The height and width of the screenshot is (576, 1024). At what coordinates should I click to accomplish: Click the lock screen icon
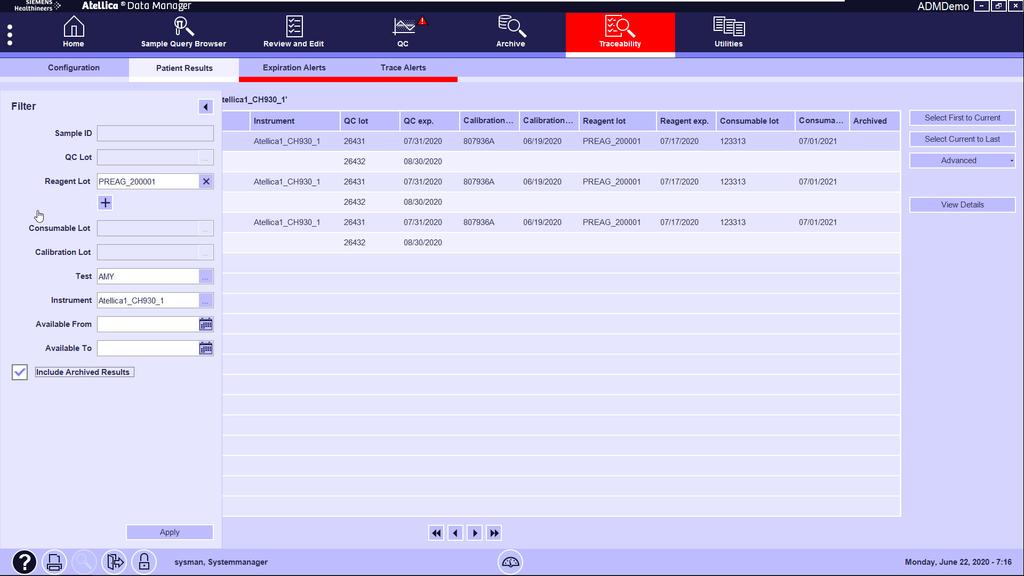144,562
